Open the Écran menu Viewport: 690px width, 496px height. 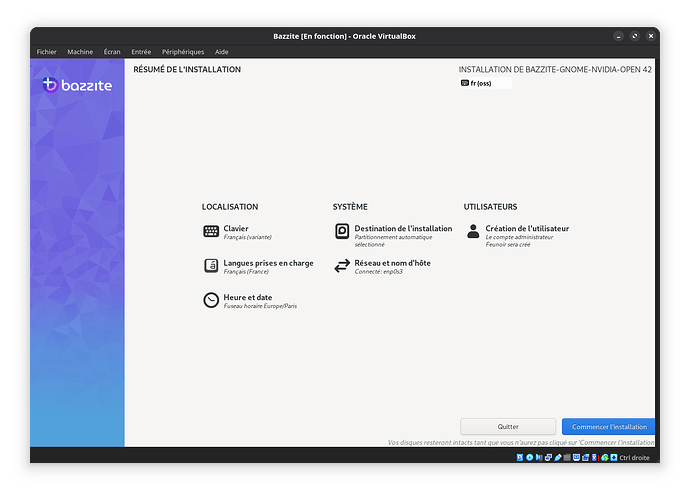tap(113, 52)
